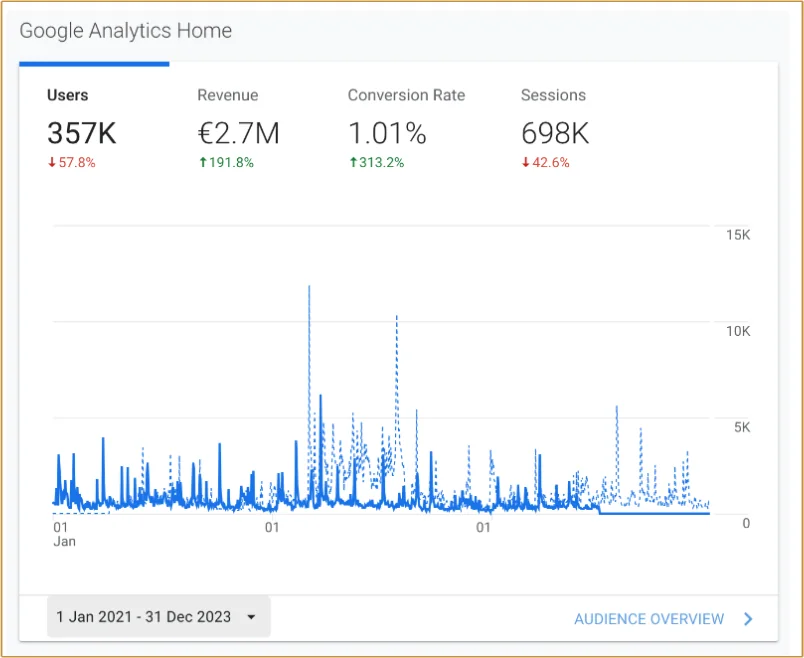Click the 191.8% increase indicator

pos(226,163)
